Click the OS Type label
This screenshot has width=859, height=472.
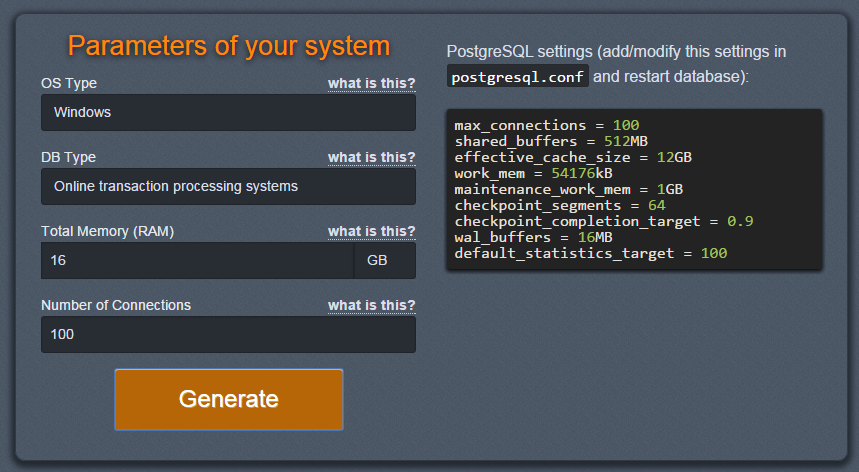69,83
